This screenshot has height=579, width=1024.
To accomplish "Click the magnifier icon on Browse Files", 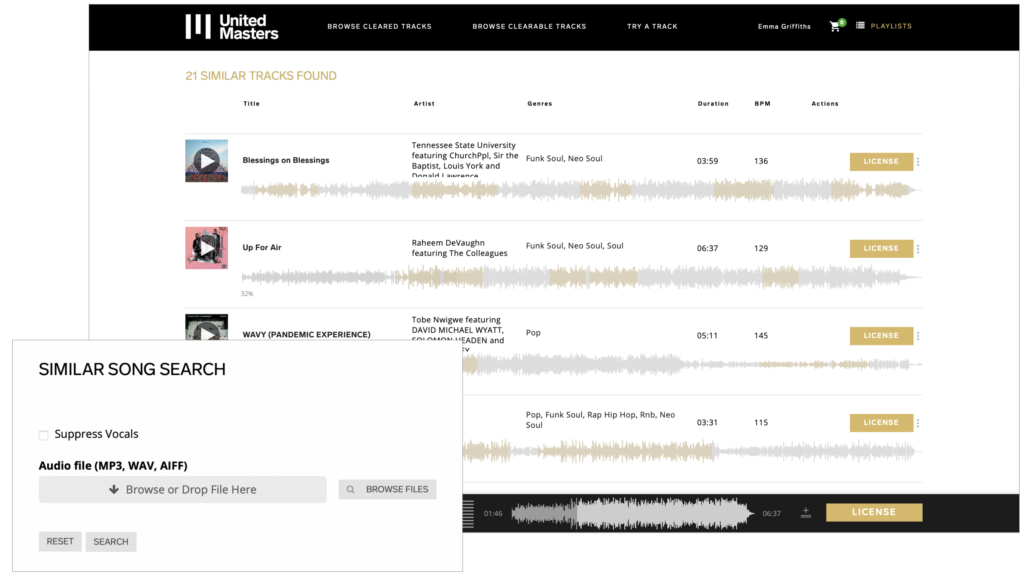I will tap(350, 489).
